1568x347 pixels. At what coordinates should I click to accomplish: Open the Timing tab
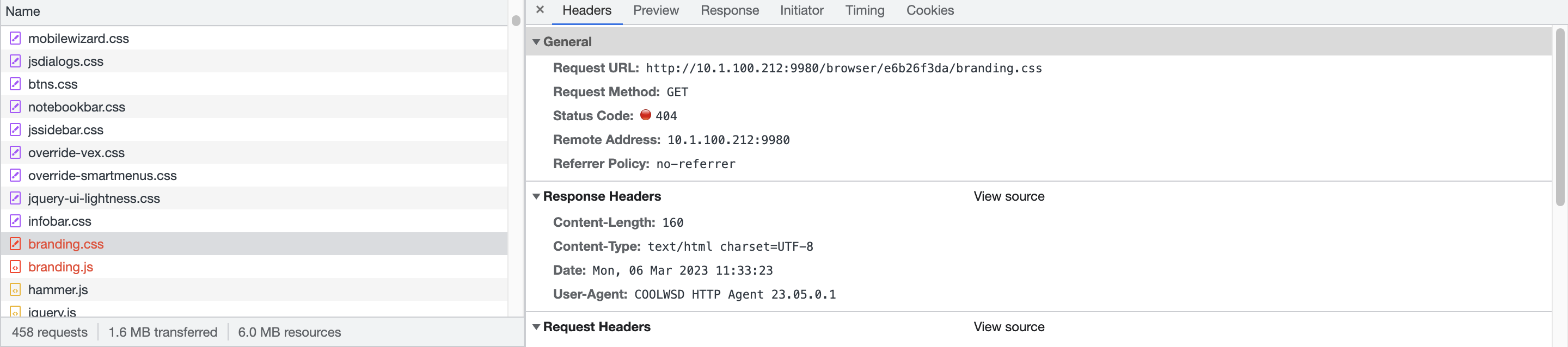pyautogui.click(x=865, y=10)
